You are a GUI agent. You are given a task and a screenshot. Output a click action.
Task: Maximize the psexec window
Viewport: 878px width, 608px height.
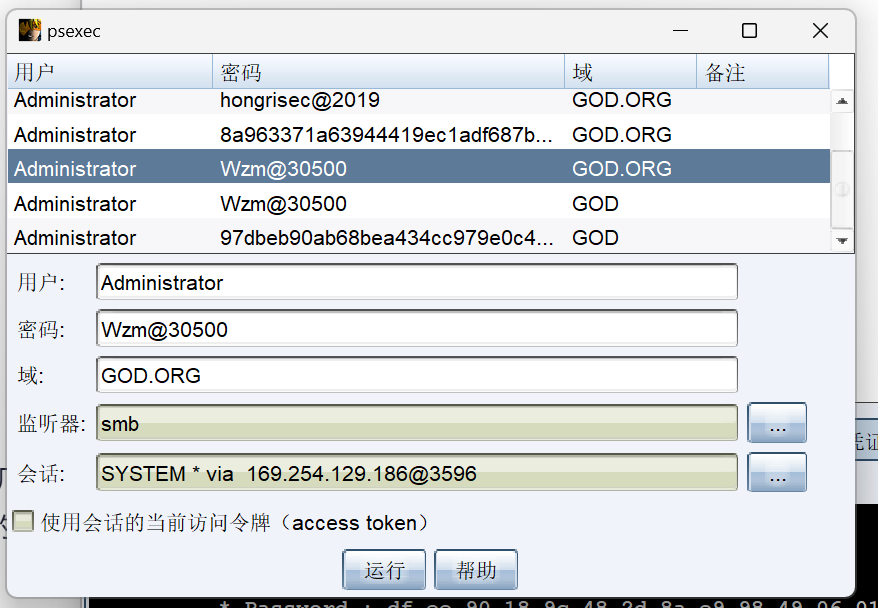pos(749,31)
